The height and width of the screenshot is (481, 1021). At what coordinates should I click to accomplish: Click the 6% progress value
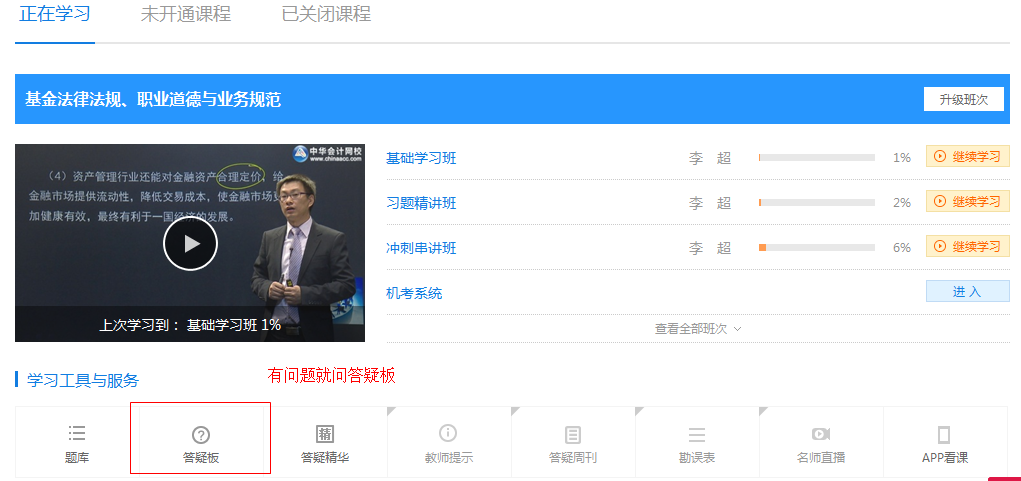[902, 248]
